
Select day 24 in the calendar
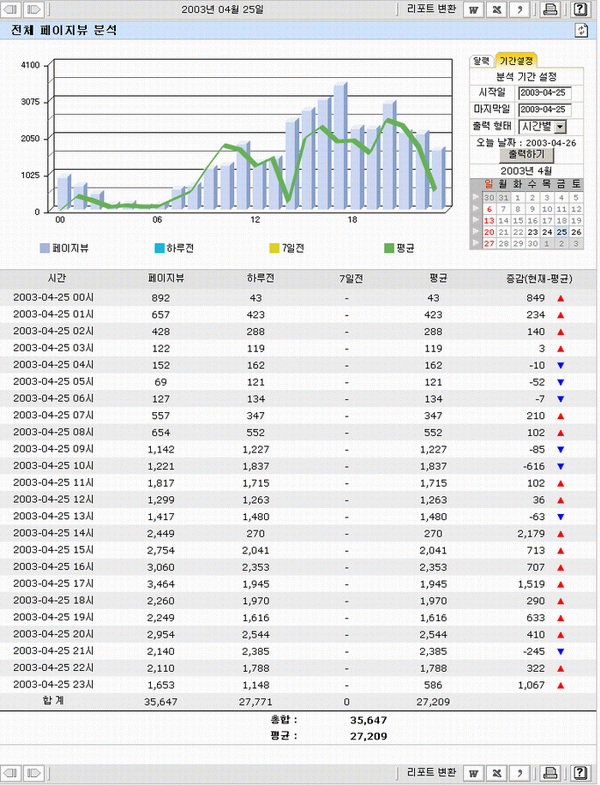[x=546, y=232]
